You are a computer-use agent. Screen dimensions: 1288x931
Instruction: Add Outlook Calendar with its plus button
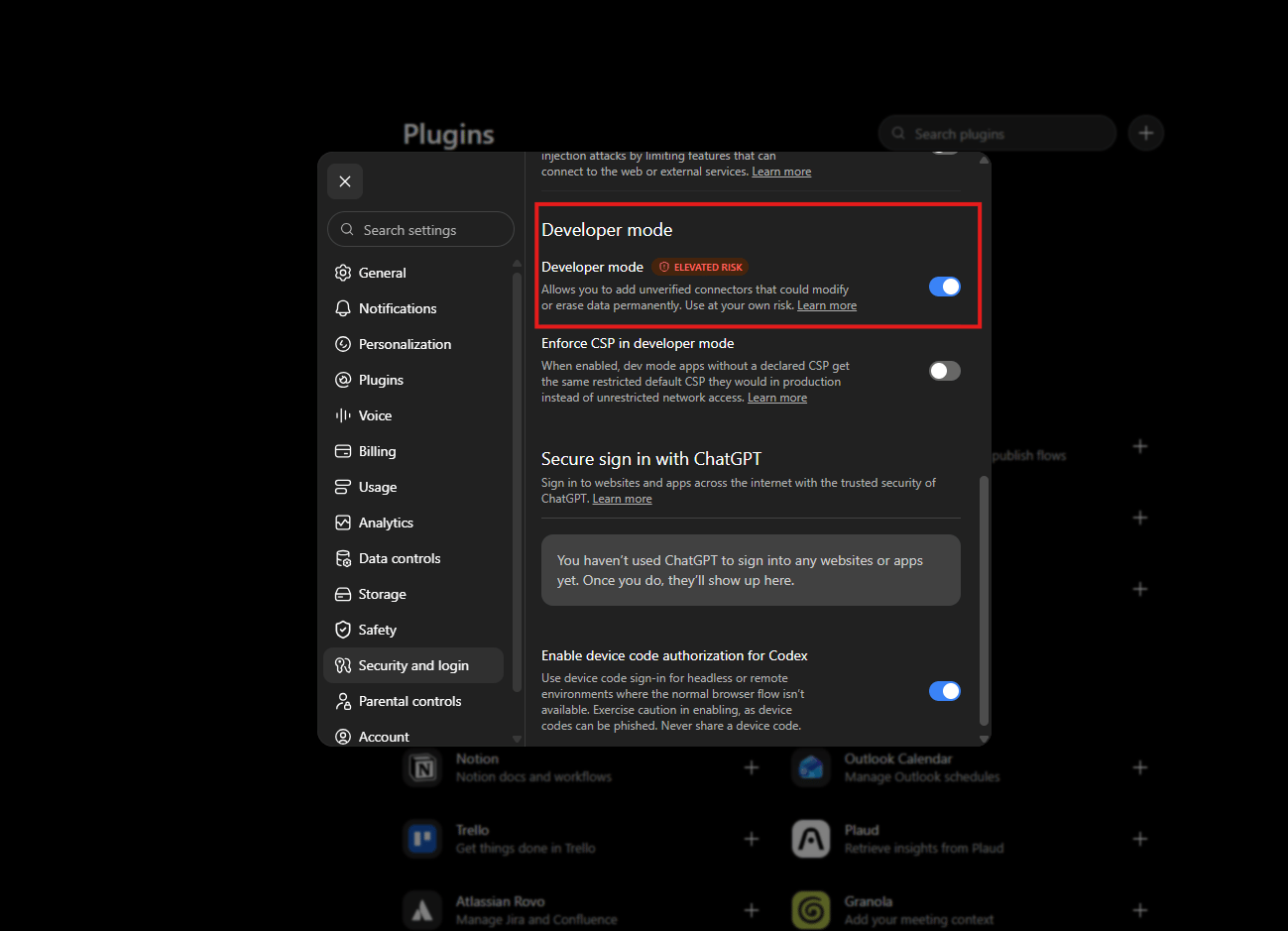pyautogui.click(x=1140, y=767)
